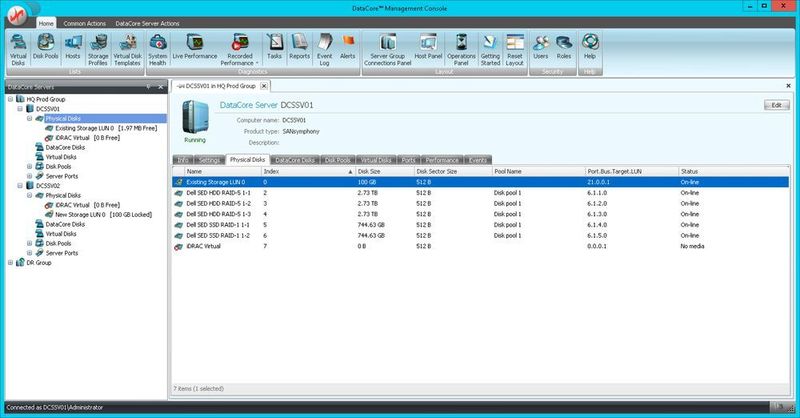800x418 pixels.
Task: Click Reset Layout icon
Action: pyautogui.click(x=515, y=50)
